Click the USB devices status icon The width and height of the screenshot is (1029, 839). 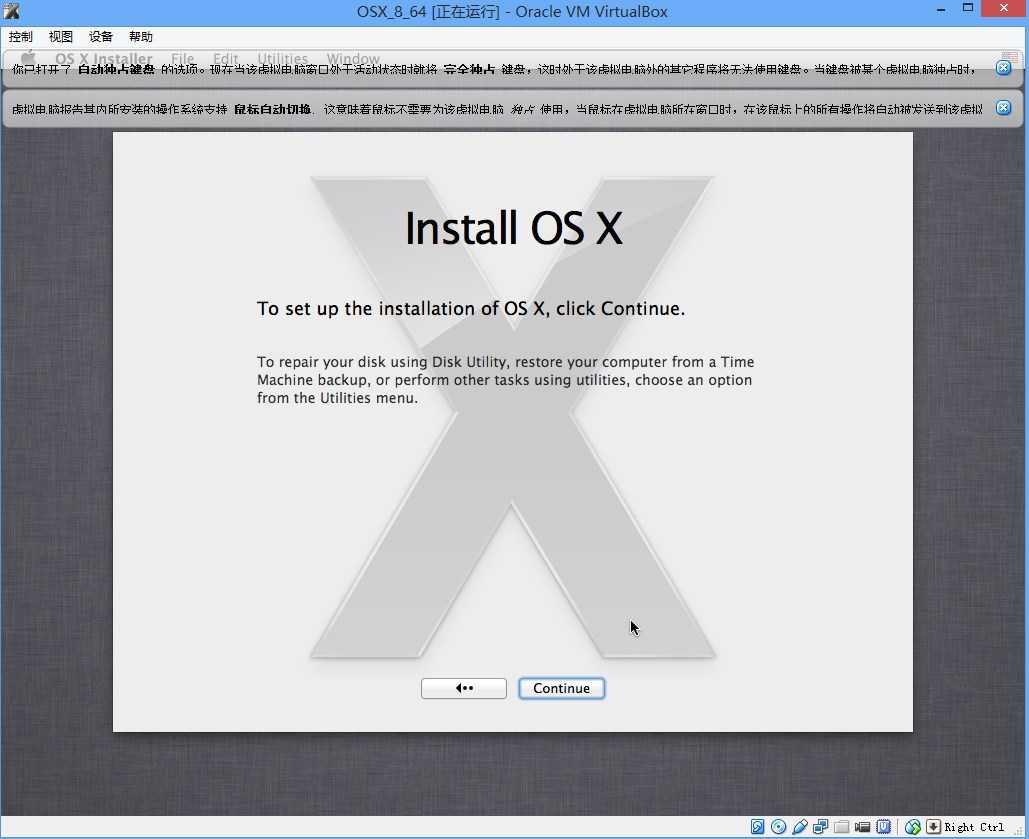coord(800,827)
